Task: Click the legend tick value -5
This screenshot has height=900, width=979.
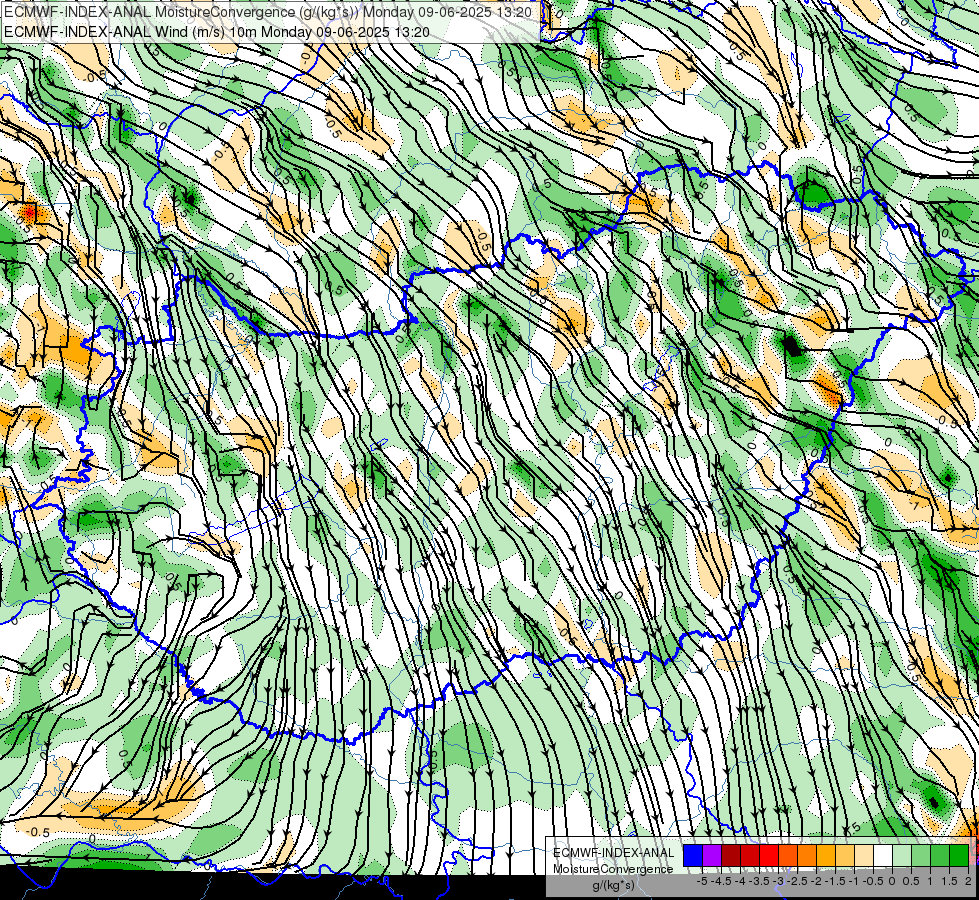Action: click(702, 881)
